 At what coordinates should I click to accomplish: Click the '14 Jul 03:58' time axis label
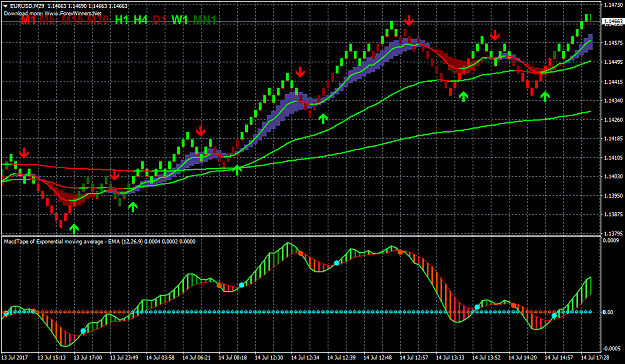pos(161,357)
